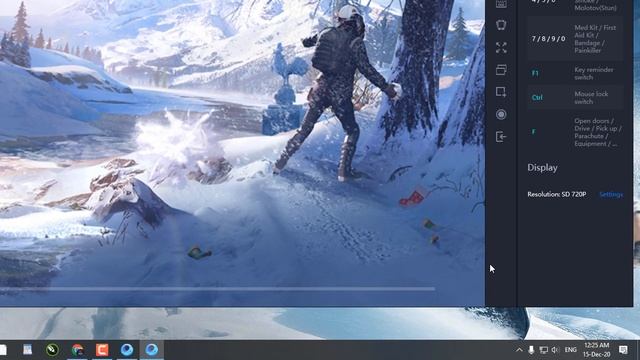Open the orange Camtasia taskbar icon
Image resolution: width=640 pixels, height=360 pixels.
[x=102, y=350]
